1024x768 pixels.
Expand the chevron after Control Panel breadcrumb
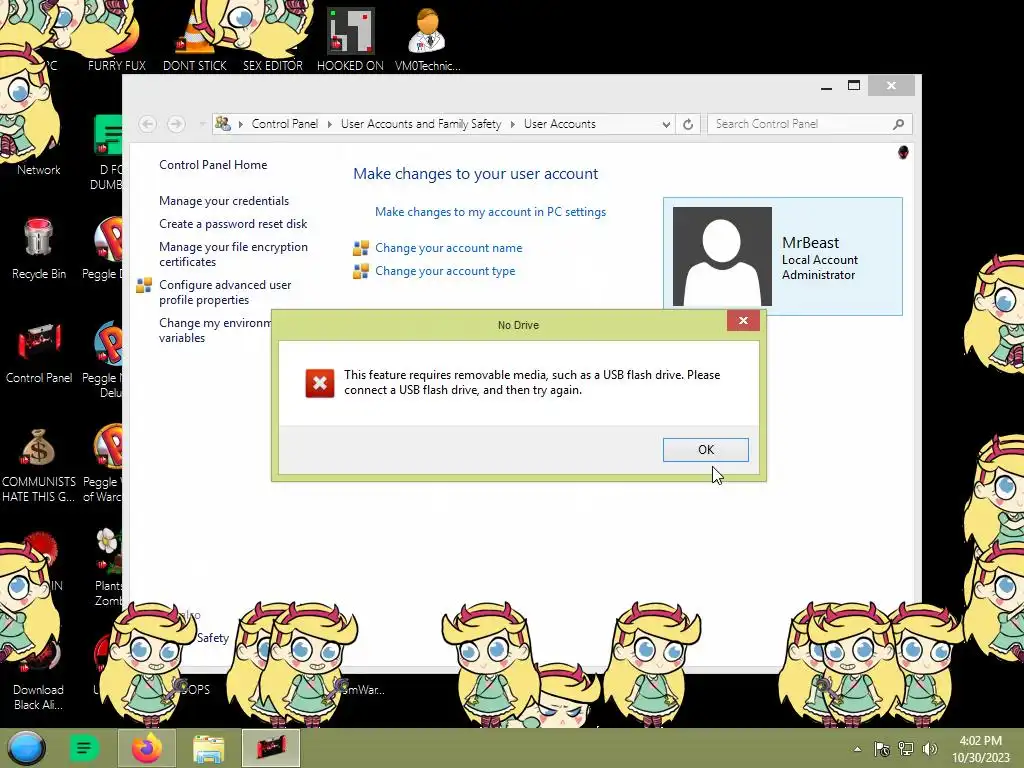point(329,123)
